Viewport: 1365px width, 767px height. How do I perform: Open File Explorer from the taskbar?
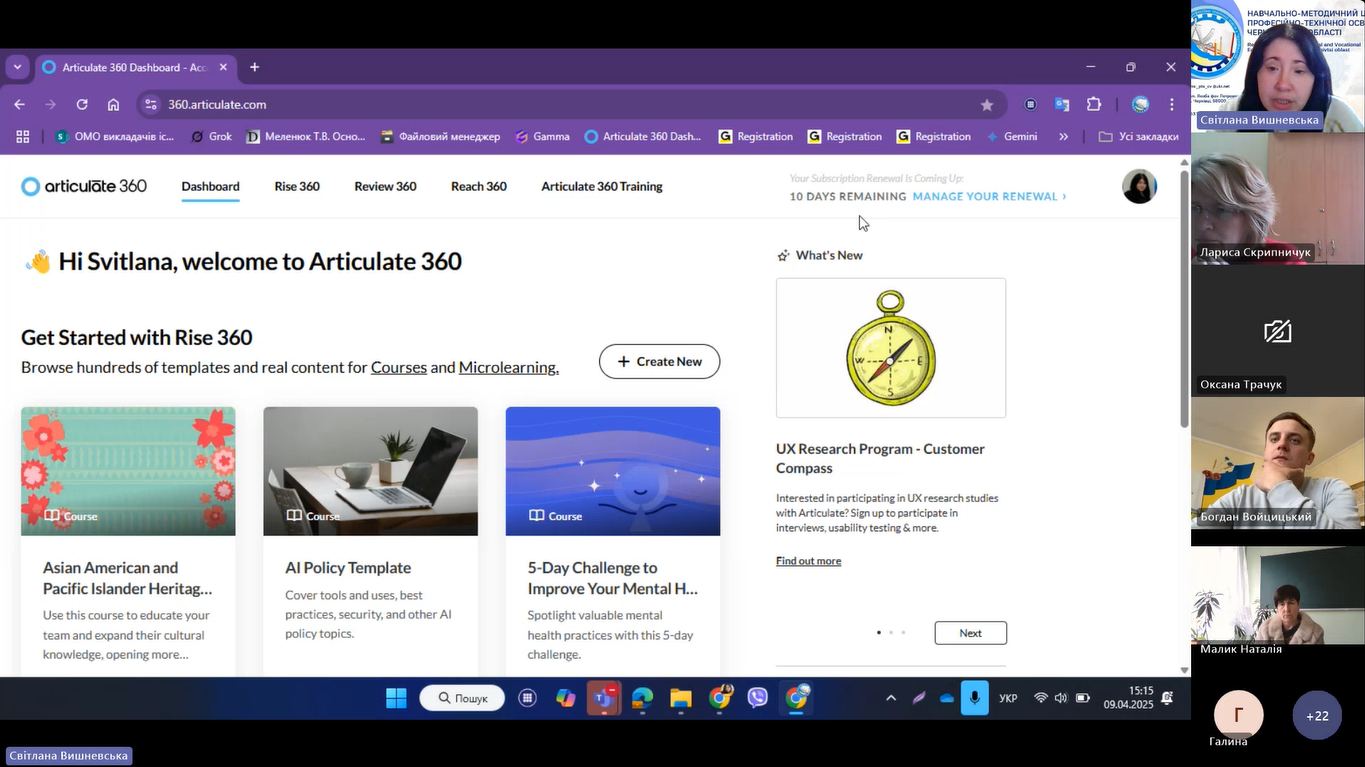click(x=681, y=698)
